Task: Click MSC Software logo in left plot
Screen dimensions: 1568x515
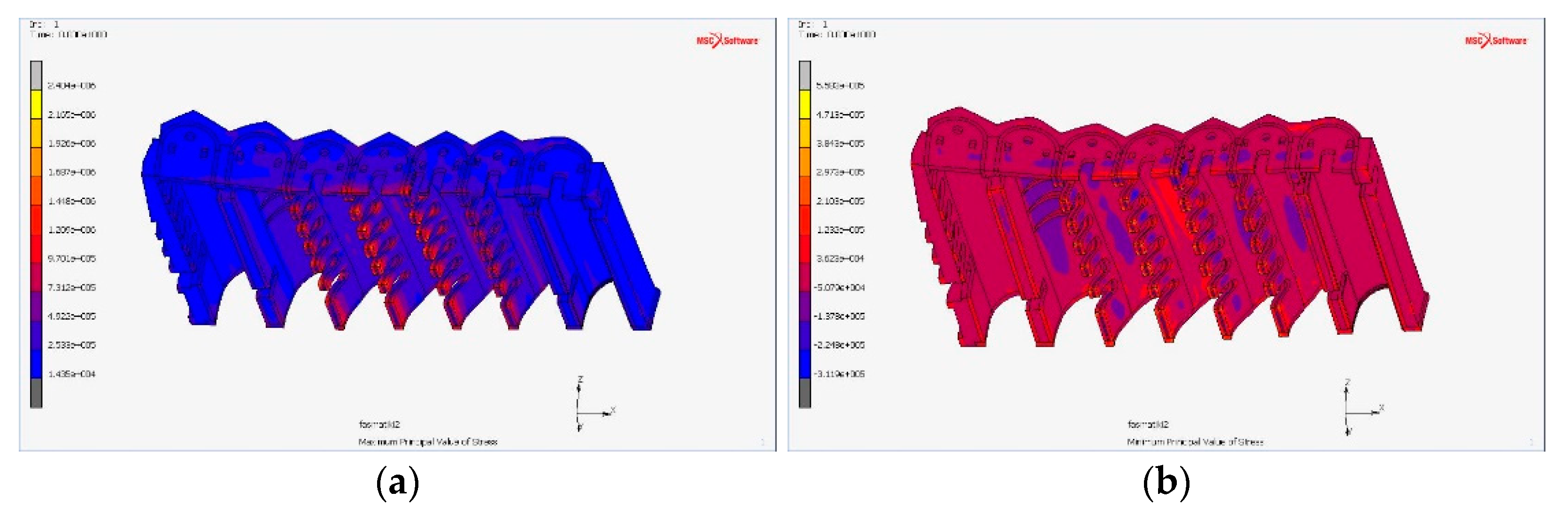Action: point(727,41)
